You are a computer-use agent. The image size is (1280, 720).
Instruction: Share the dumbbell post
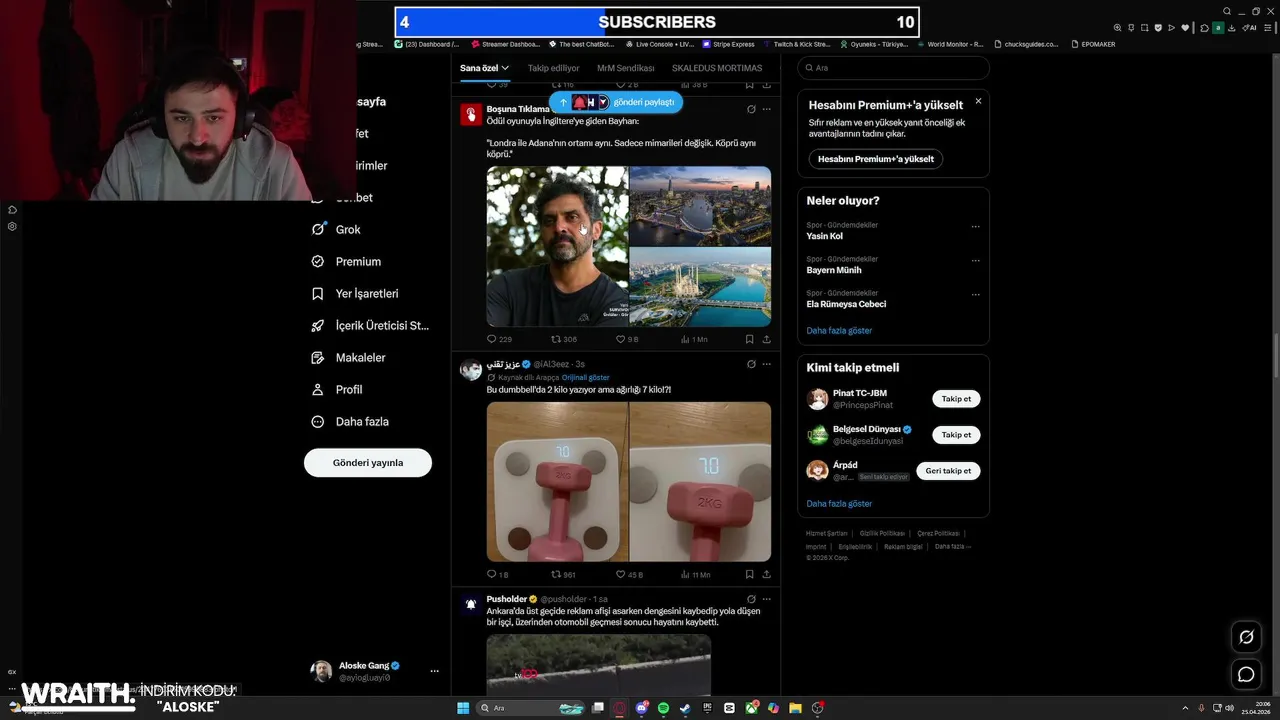point(766,574)
